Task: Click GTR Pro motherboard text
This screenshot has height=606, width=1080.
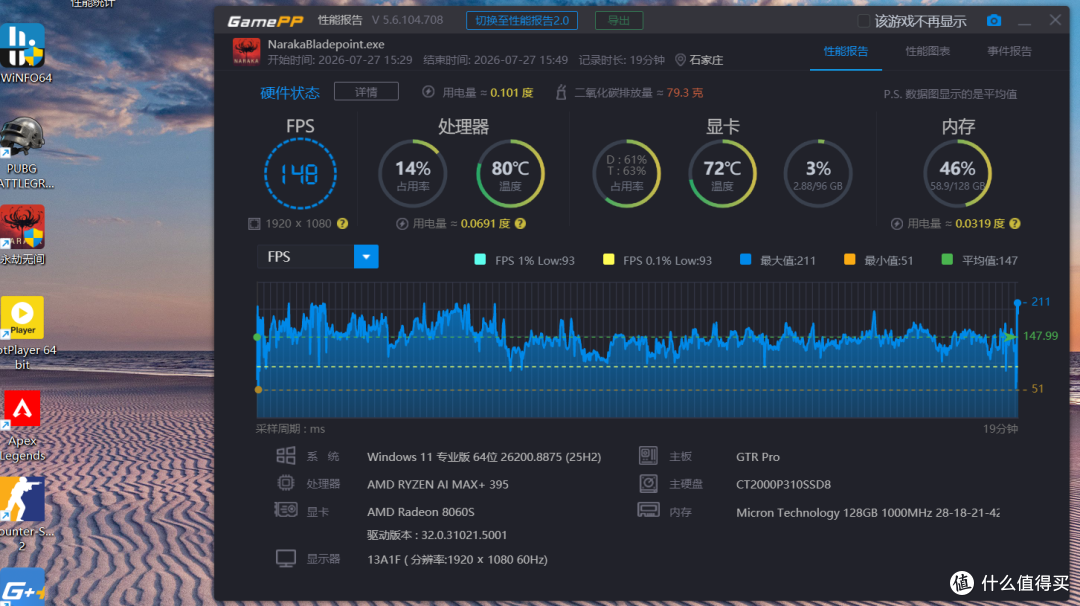Action: coord(758,457)
